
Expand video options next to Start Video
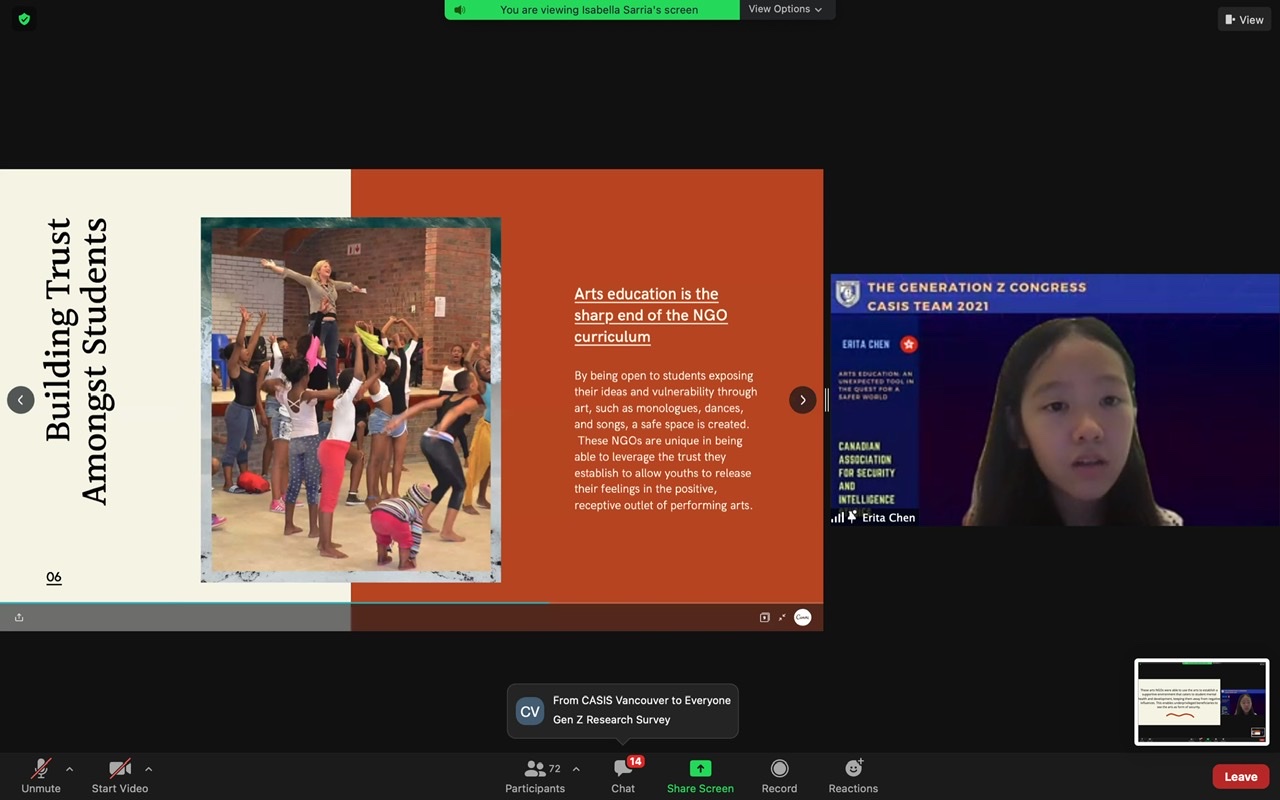[148, 769]
